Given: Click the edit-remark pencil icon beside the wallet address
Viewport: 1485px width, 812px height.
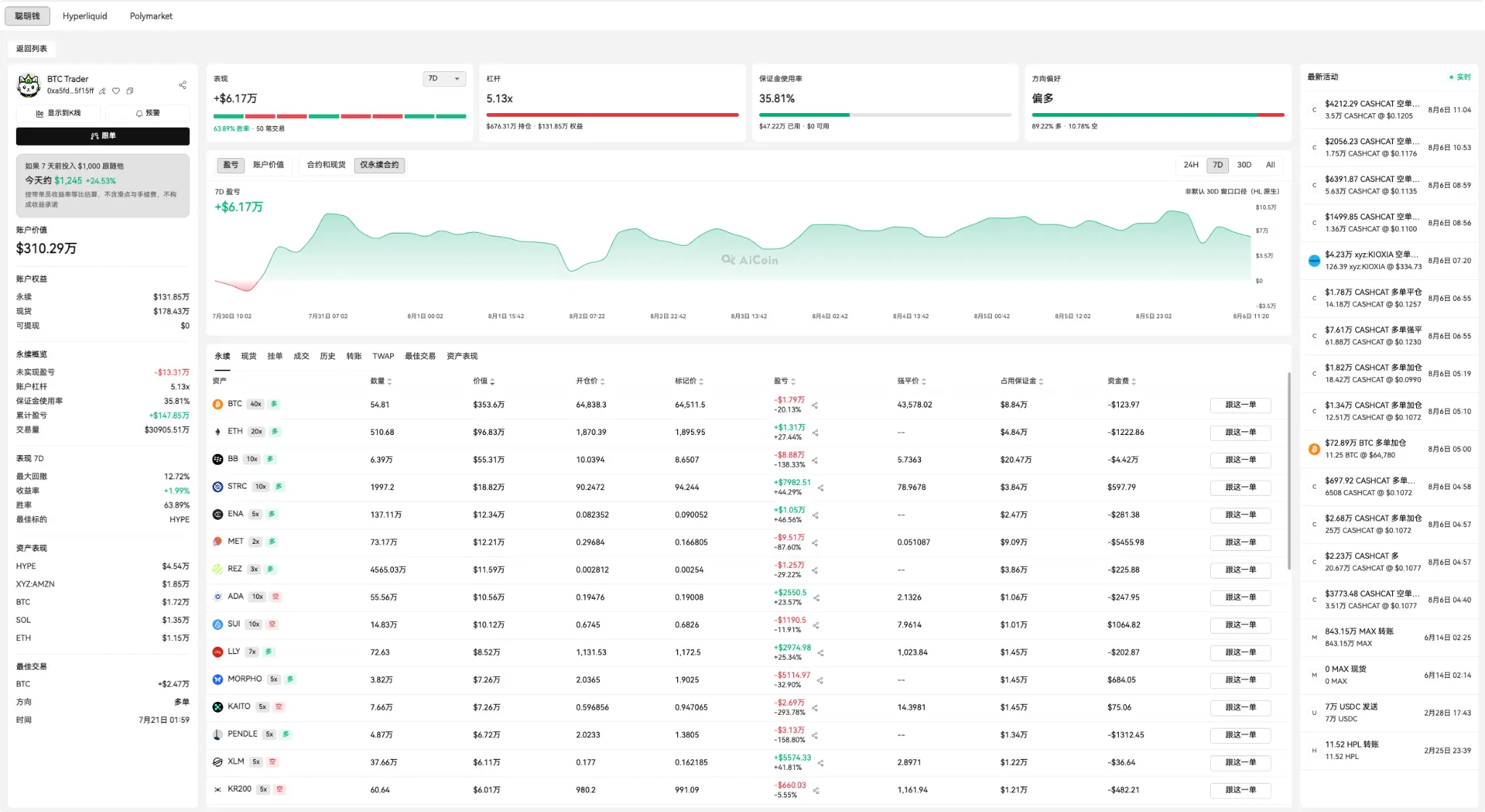Looking at the screenshot, I should tap(102, 91).
